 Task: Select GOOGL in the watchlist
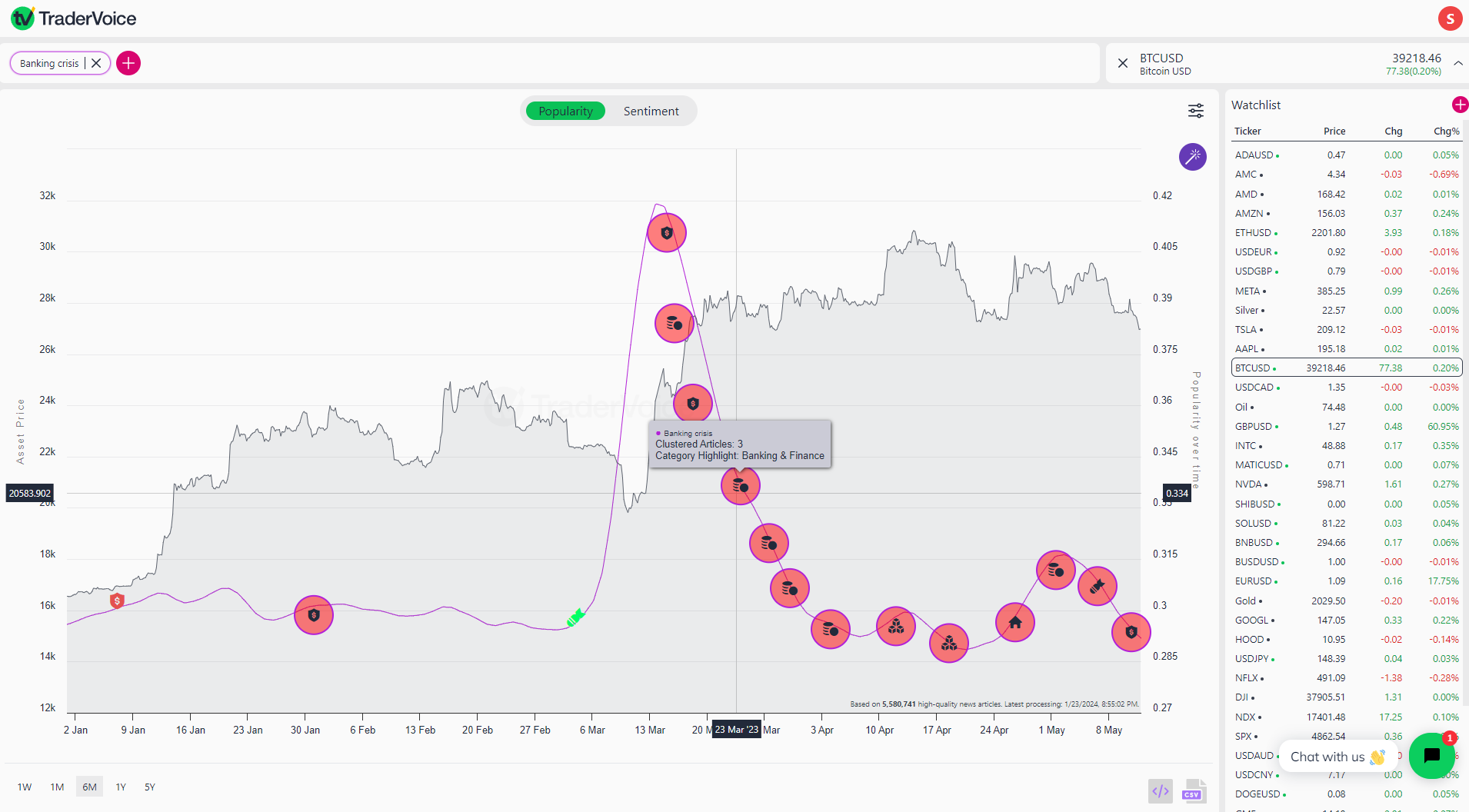coord(1347,620)
